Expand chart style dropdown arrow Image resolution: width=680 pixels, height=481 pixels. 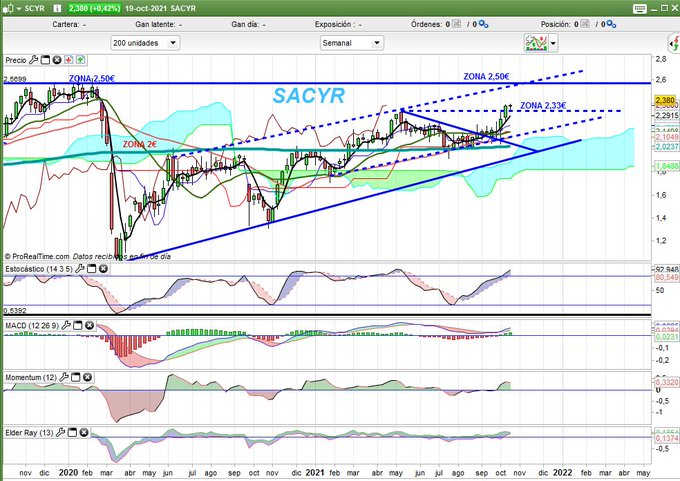[553, 43]
